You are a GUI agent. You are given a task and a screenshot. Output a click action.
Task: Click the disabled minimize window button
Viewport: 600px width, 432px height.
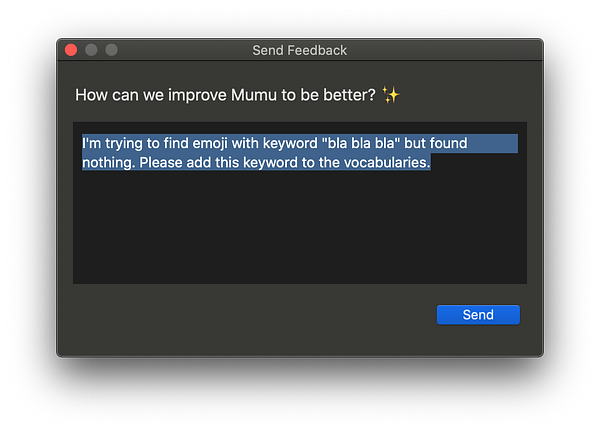[x=91, y=50]
